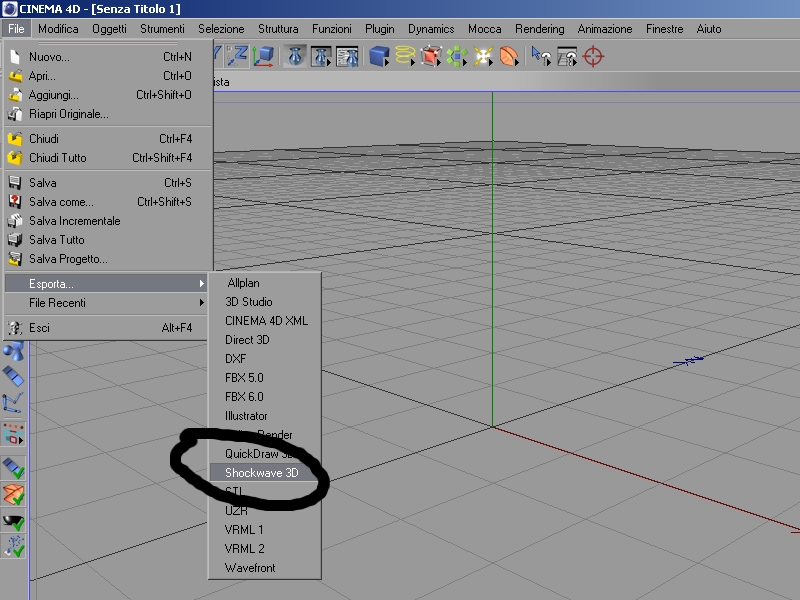Viewport: 800px width, 600px height.
Task: Choose 3D Studio export format
Action: pos(265,302)
